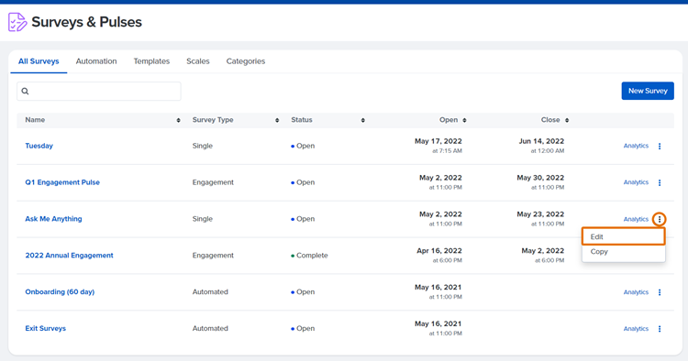Click the Open status in Tuesday row
This screenshot has height=361, width=688.
pos(303,146)
